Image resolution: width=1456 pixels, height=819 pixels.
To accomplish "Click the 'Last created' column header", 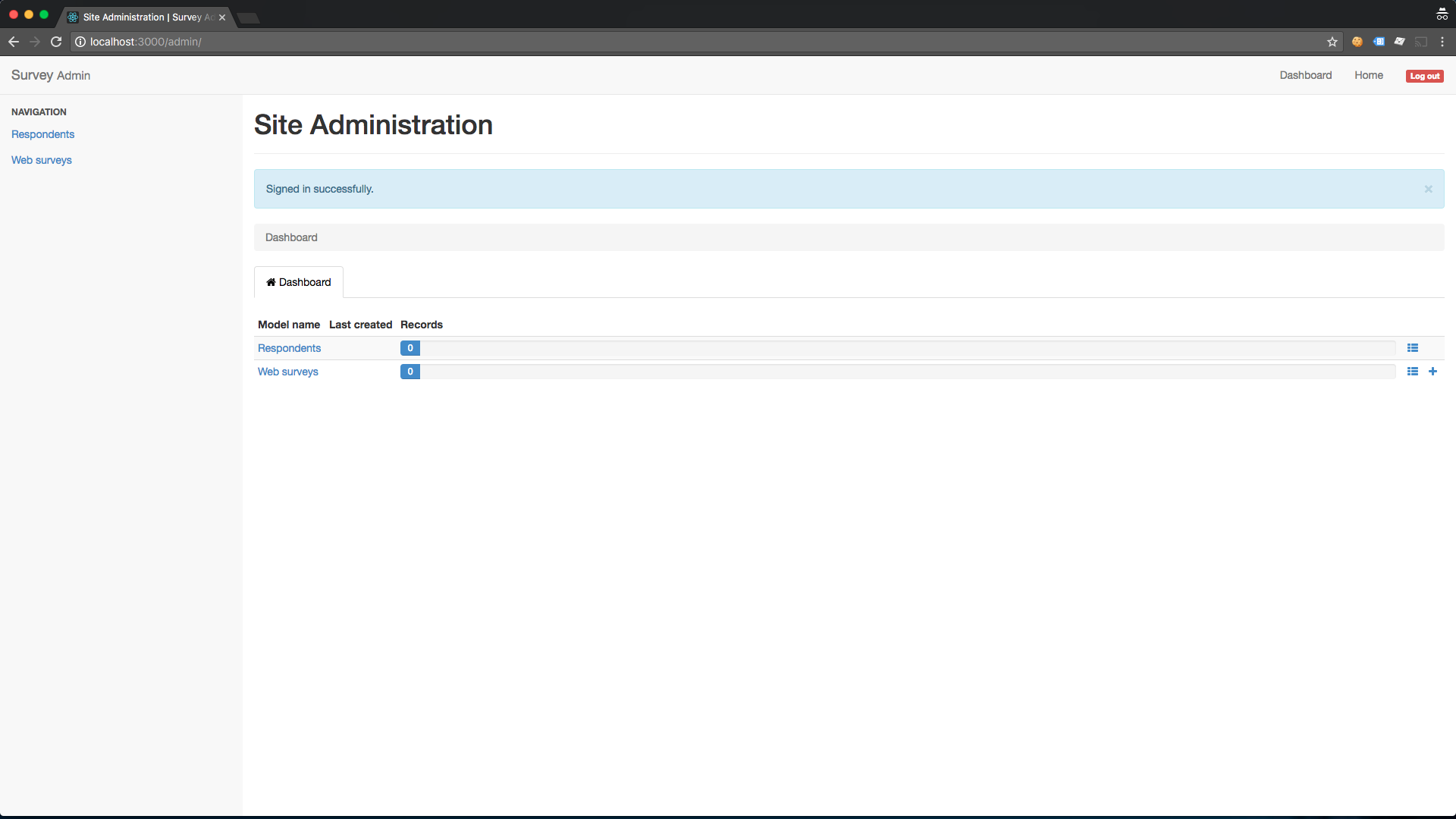I will (360, 325).
